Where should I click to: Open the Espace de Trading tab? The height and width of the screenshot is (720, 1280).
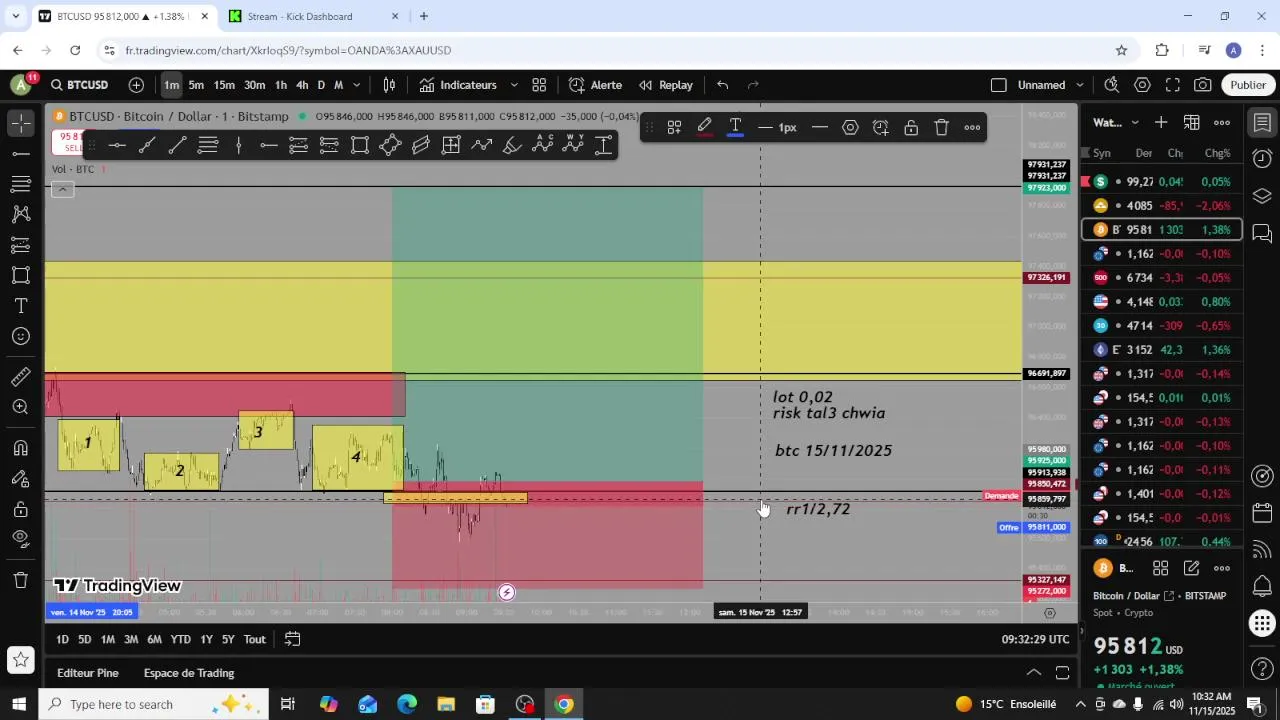pyautogui.click(x=189, y=673)
